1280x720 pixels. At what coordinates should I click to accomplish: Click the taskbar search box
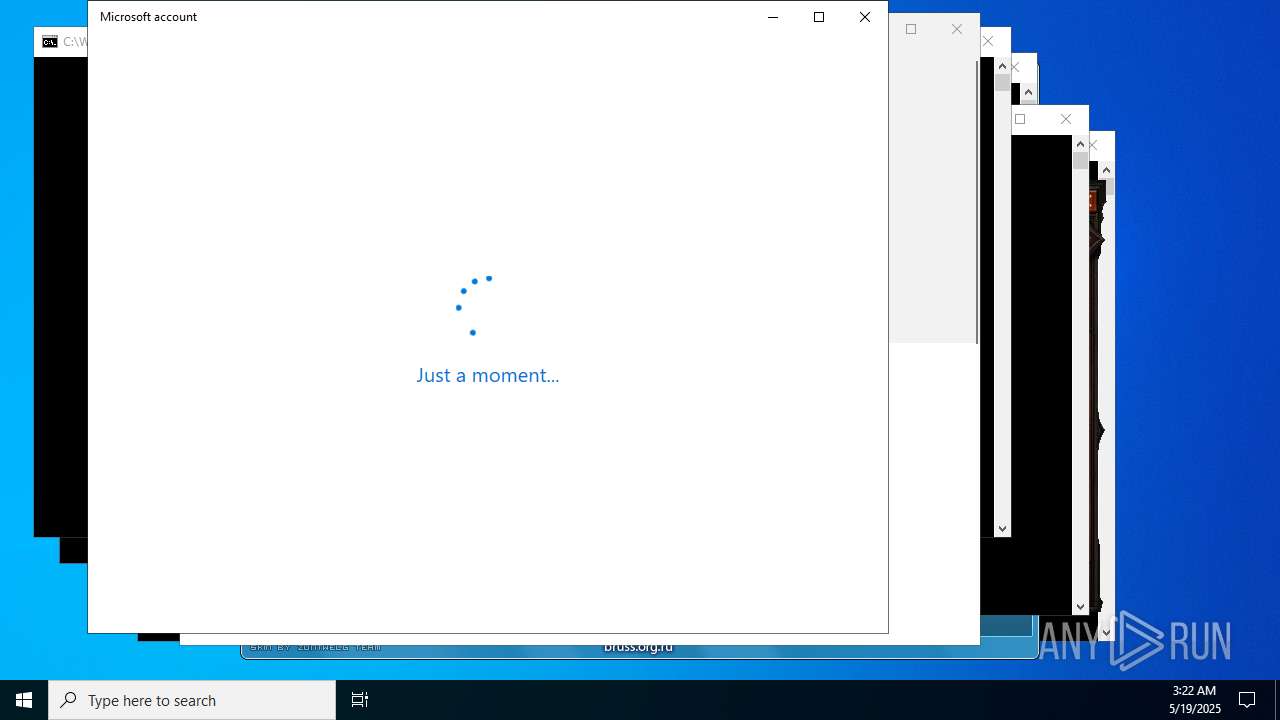coord(192,700)
